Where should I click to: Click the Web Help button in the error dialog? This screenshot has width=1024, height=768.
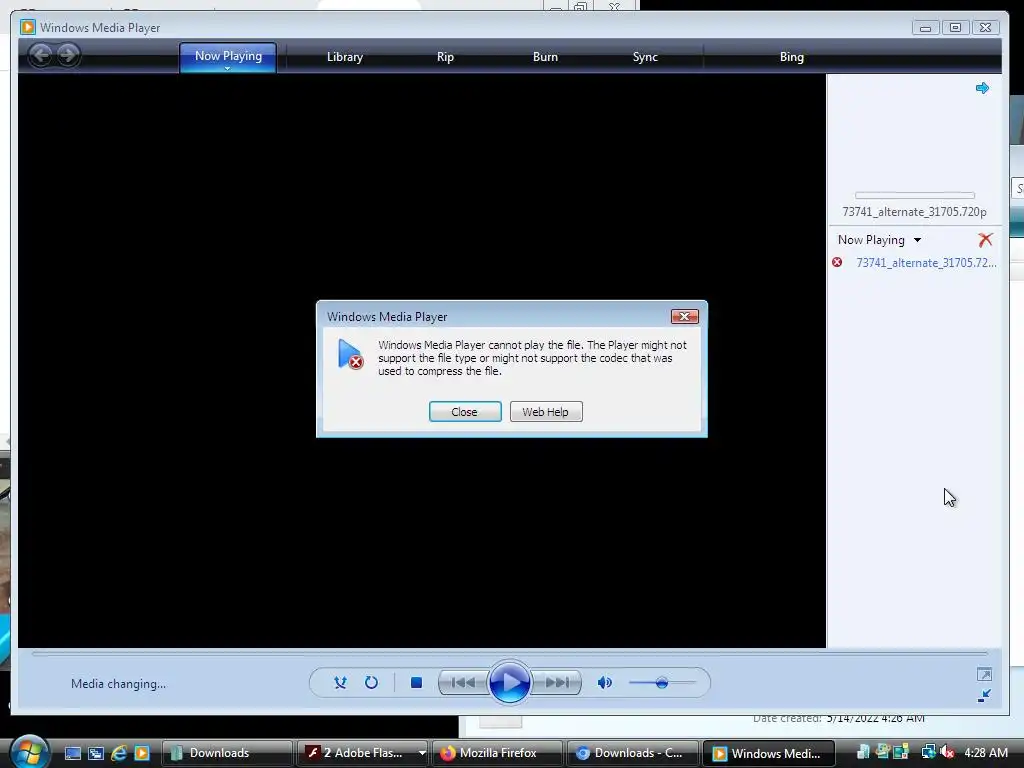point(546,411)
